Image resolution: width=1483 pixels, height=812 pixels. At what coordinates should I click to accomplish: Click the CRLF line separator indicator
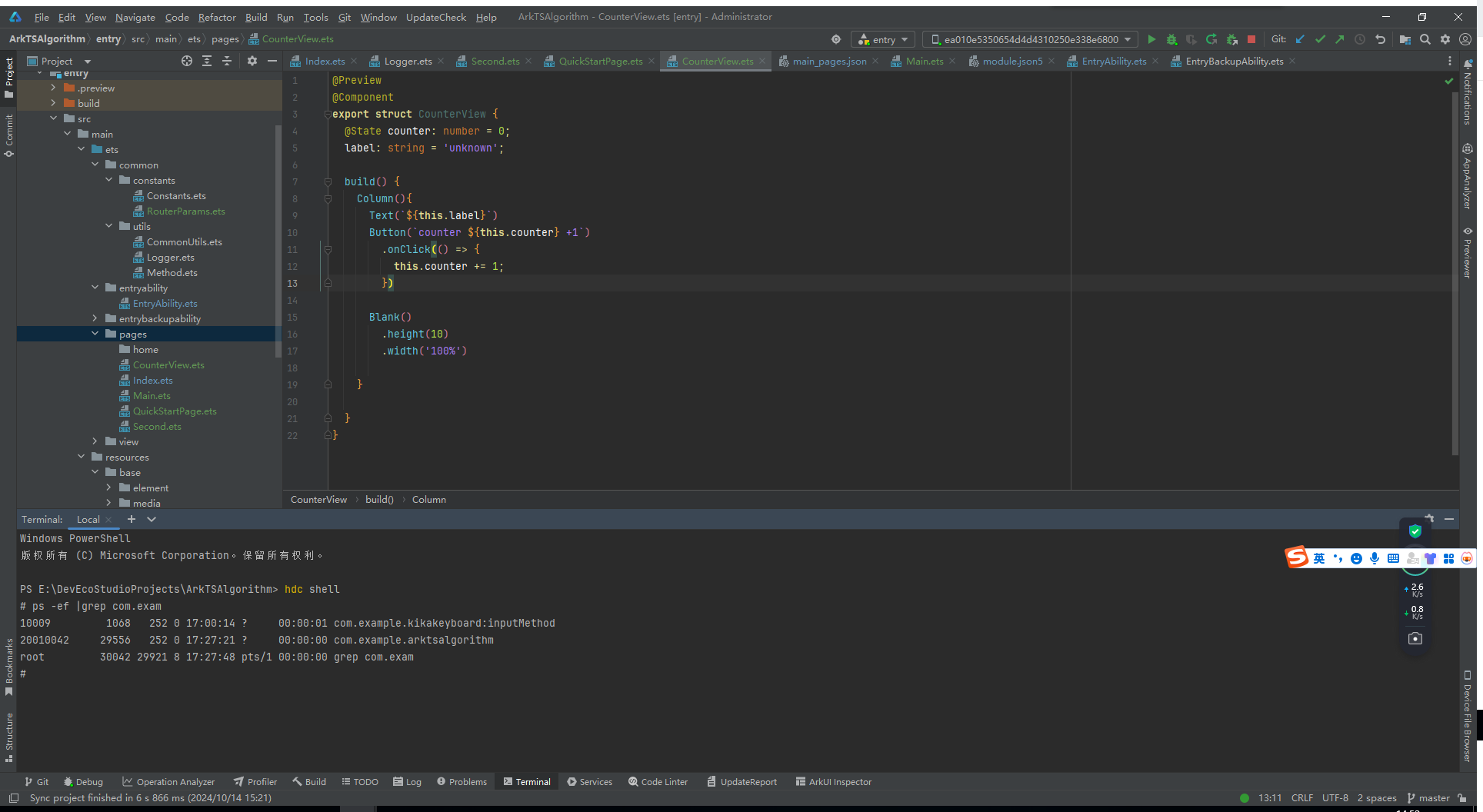(x=1301, y=798)
